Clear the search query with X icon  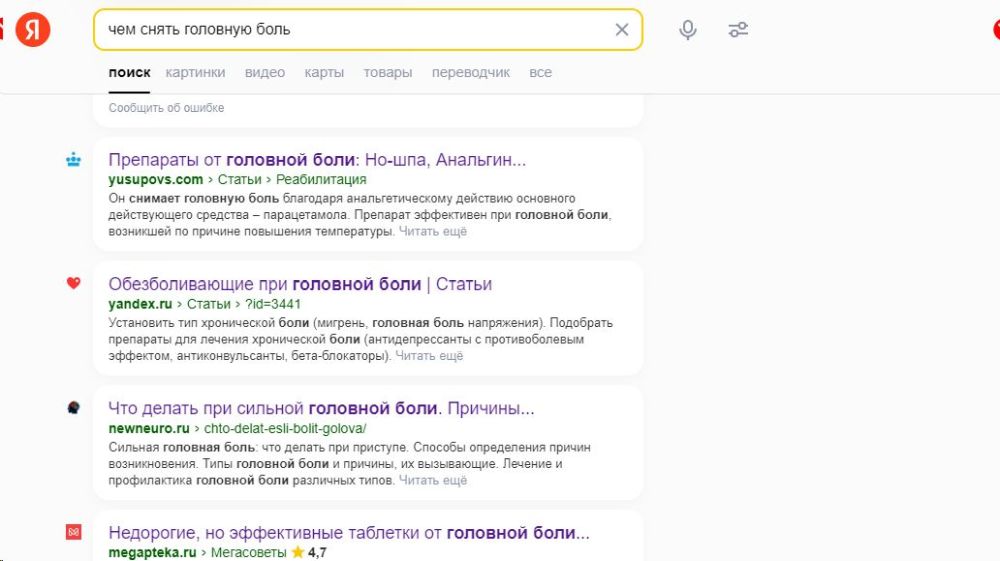622,30
